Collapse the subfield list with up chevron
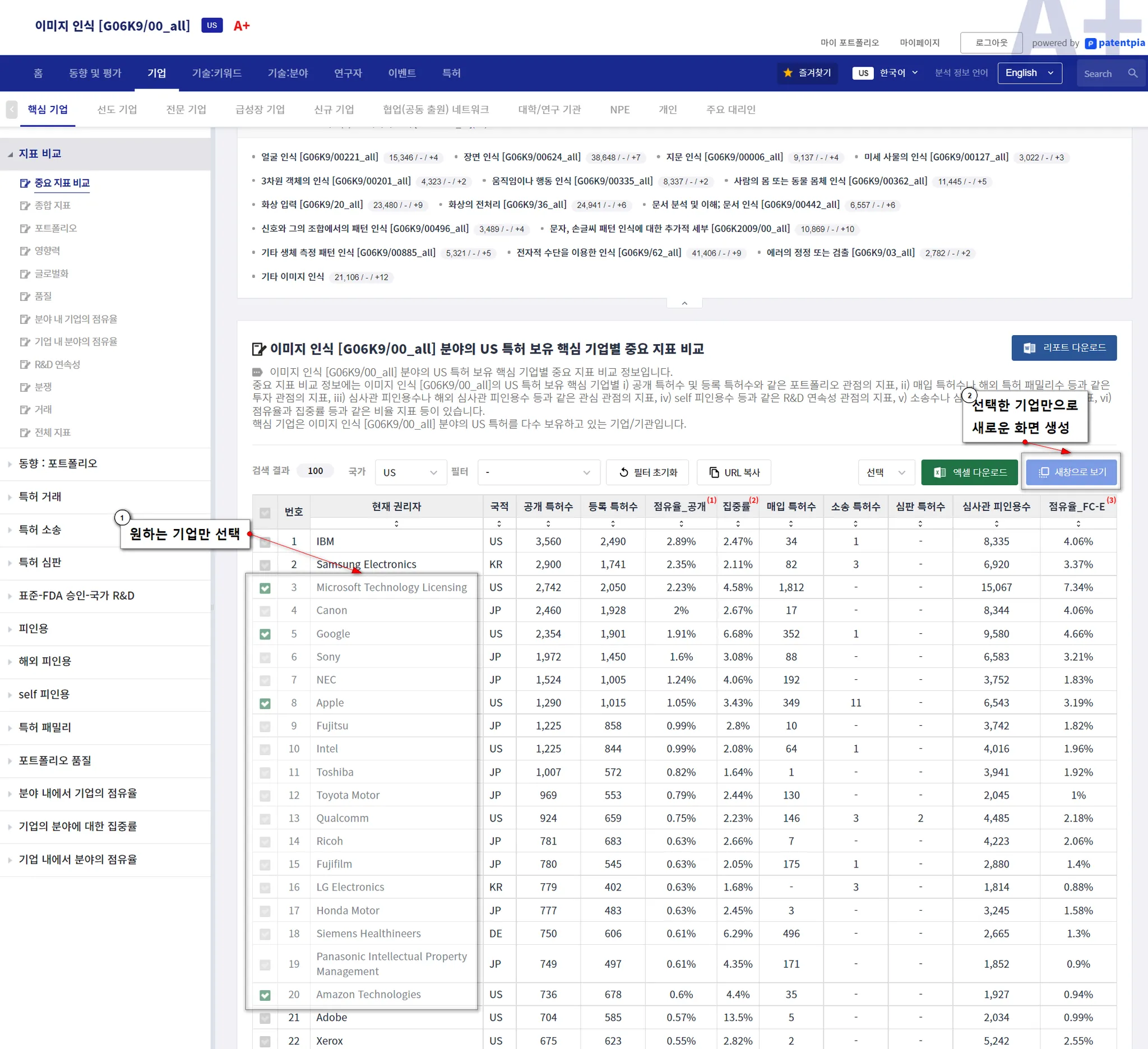The width and height of the screenshot is (1148, 1049). click(x=684, y=303)
